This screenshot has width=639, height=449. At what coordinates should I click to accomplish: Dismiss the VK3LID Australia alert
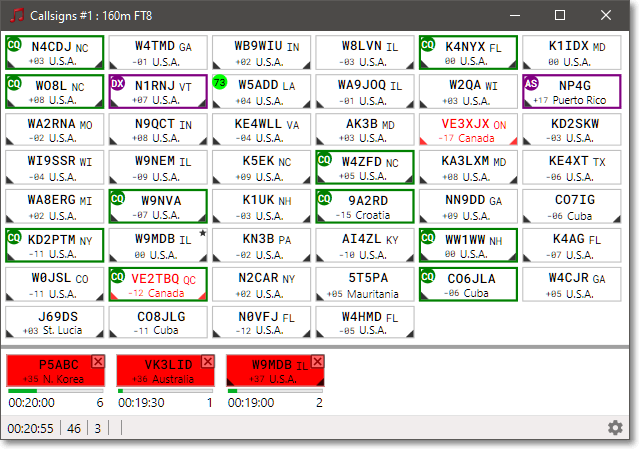pyautogui.click(x=208, y=361)
